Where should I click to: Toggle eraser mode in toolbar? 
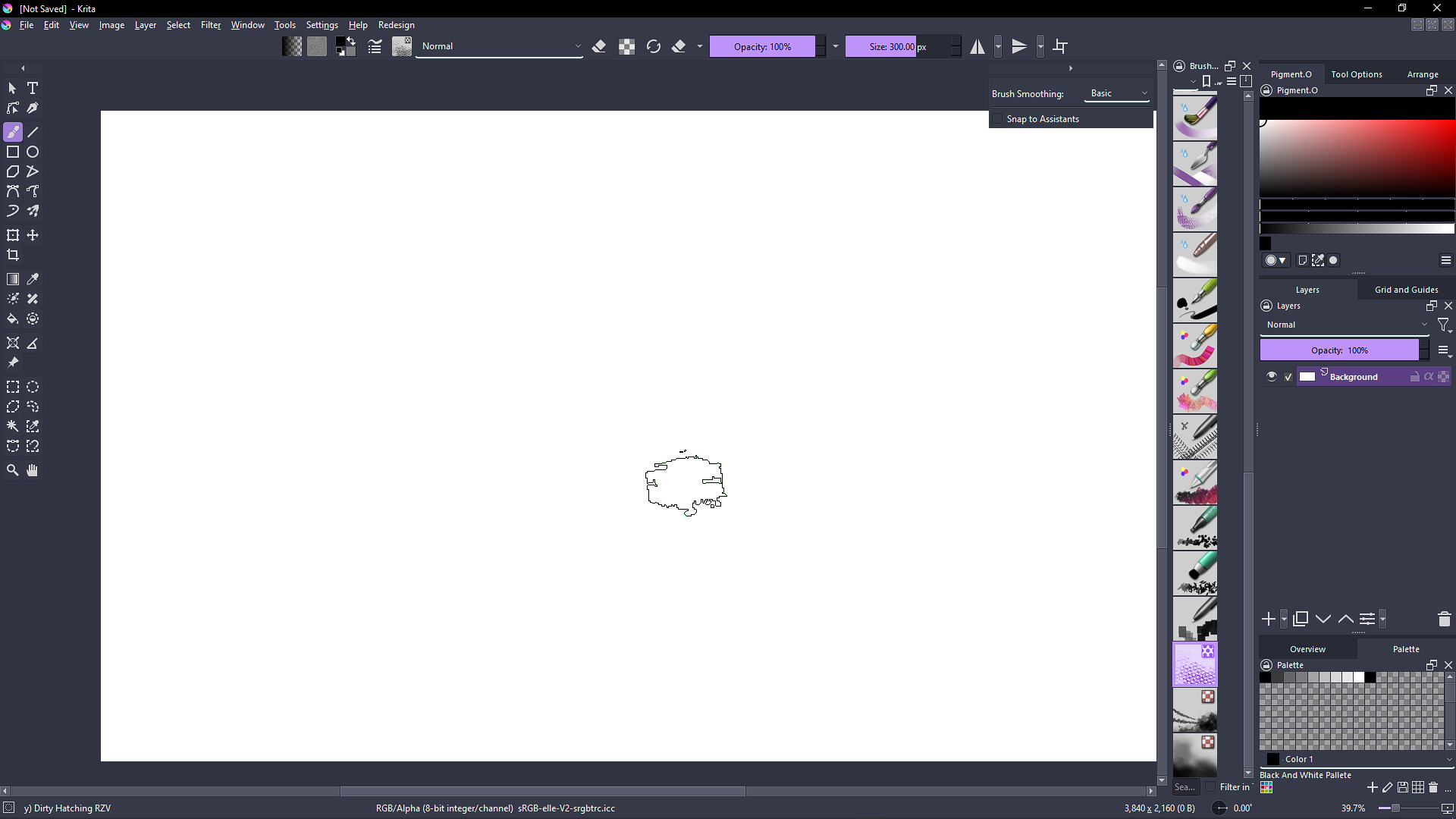click(x=599, y=47)
